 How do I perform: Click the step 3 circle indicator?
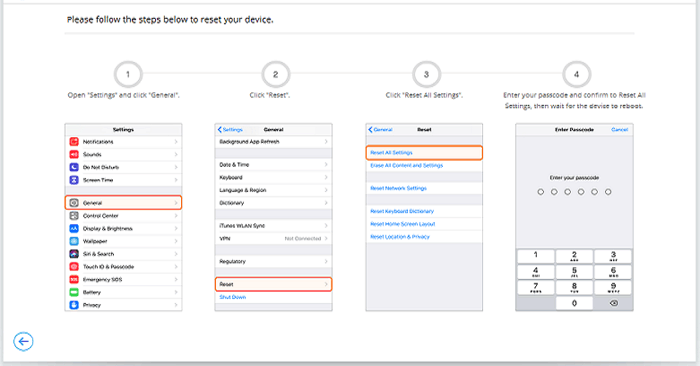pos(426,74)
